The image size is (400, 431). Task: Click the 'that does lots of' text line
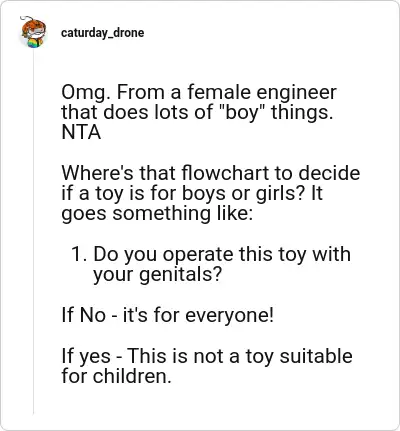coord(137,112)
